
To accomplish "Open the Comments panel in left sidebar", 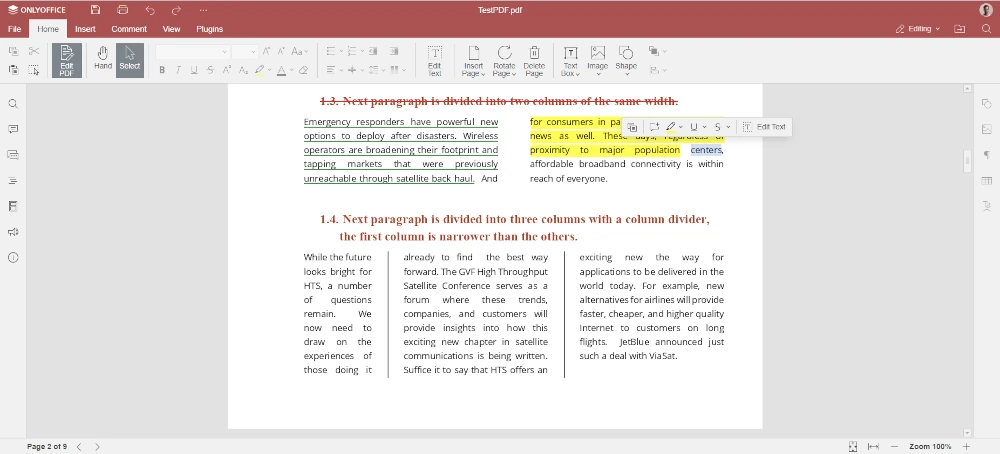I will tap(13, 129).
